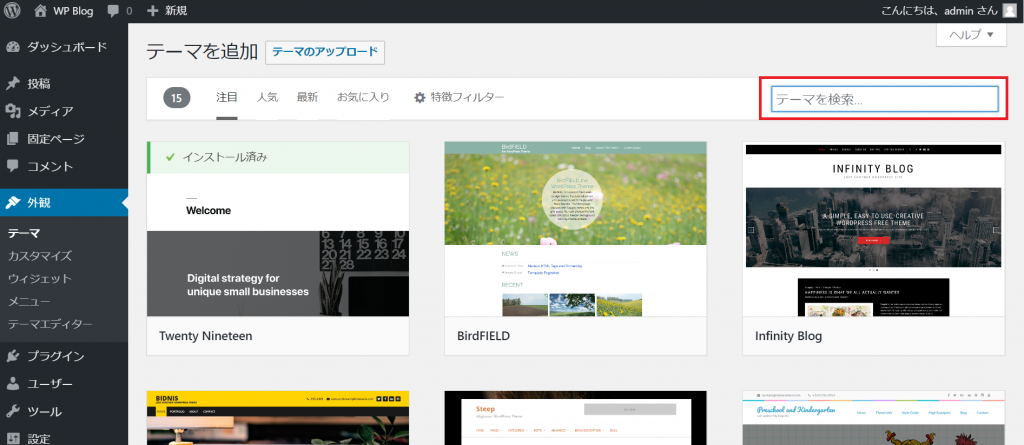Open the メディア sidebar item

[49, 111]
